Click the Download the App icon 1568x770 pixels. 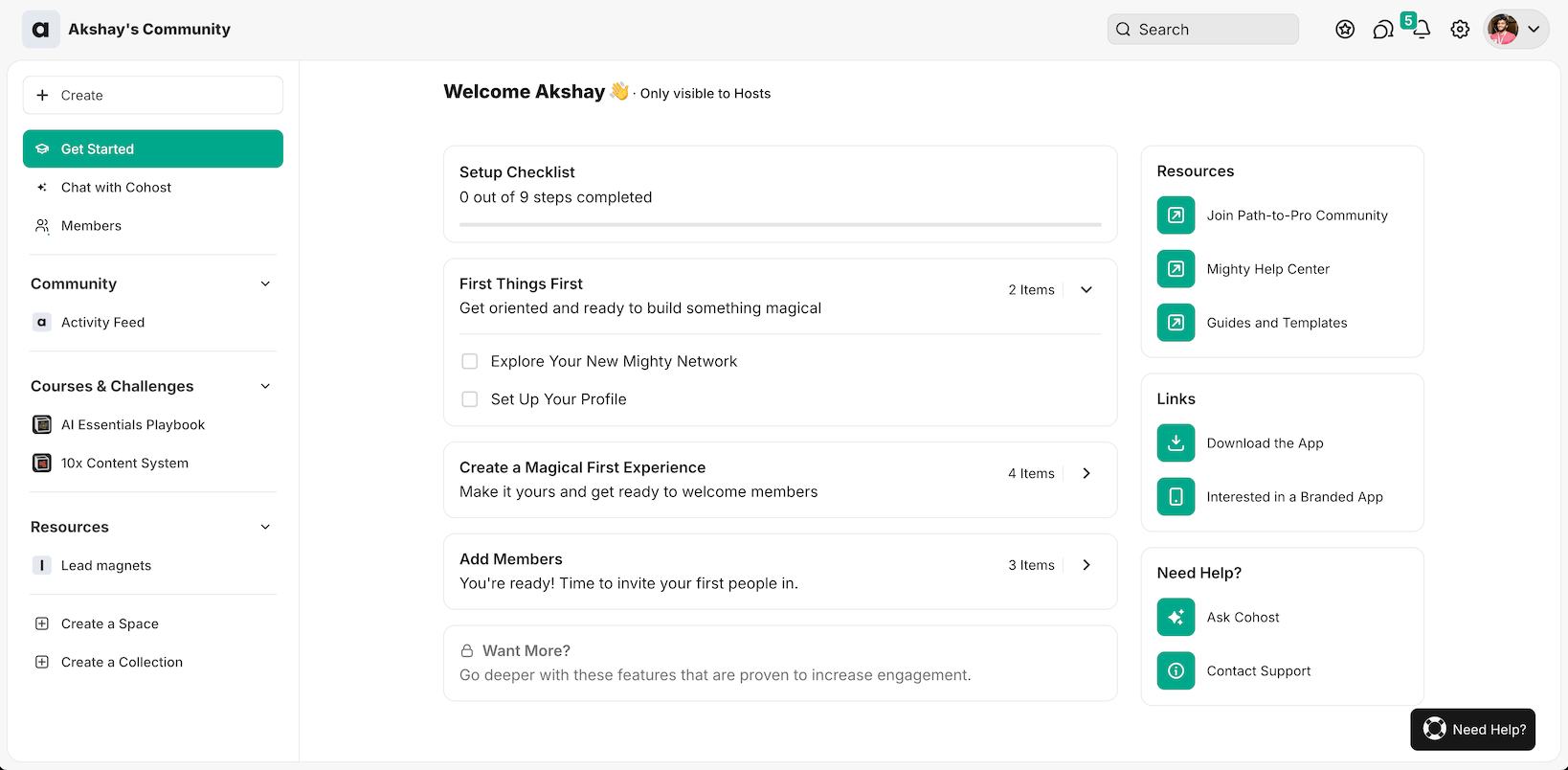[1176, 443]
